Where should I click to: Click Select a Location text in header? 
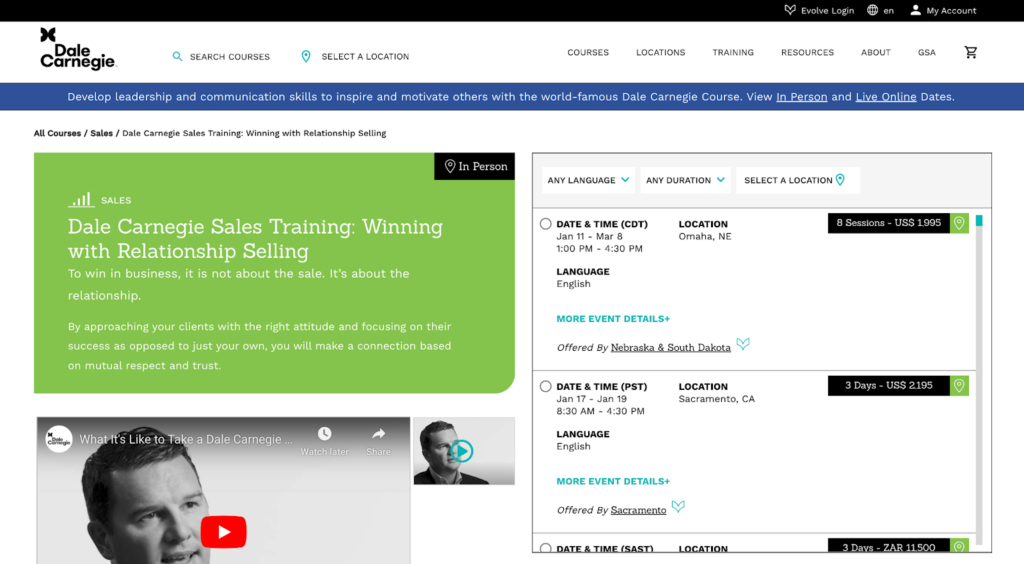click(x=365, y=57)
